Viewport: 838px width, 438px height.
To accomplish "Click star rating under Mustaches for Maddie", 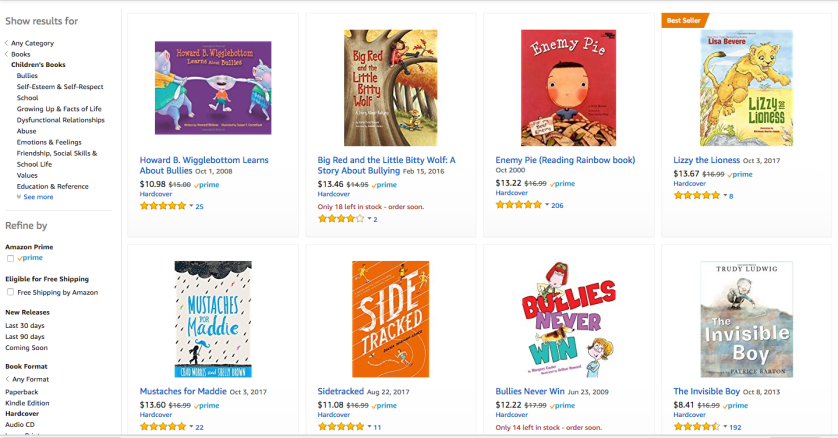I will pyautogui.click(x=162, y=427).
